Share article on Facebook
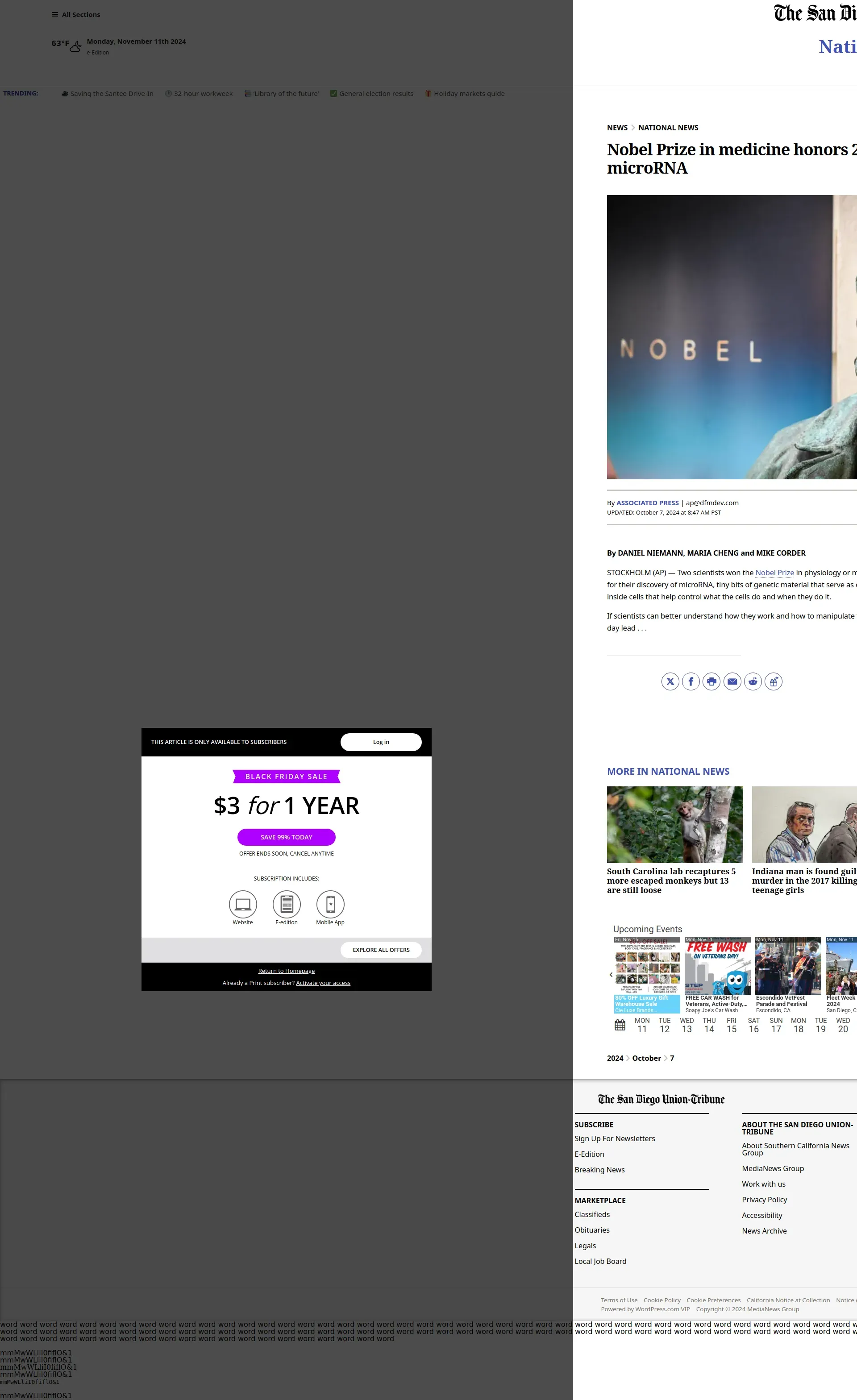Image resolution: width=857 pixels, height=1400 pixels. click(691, 681)
